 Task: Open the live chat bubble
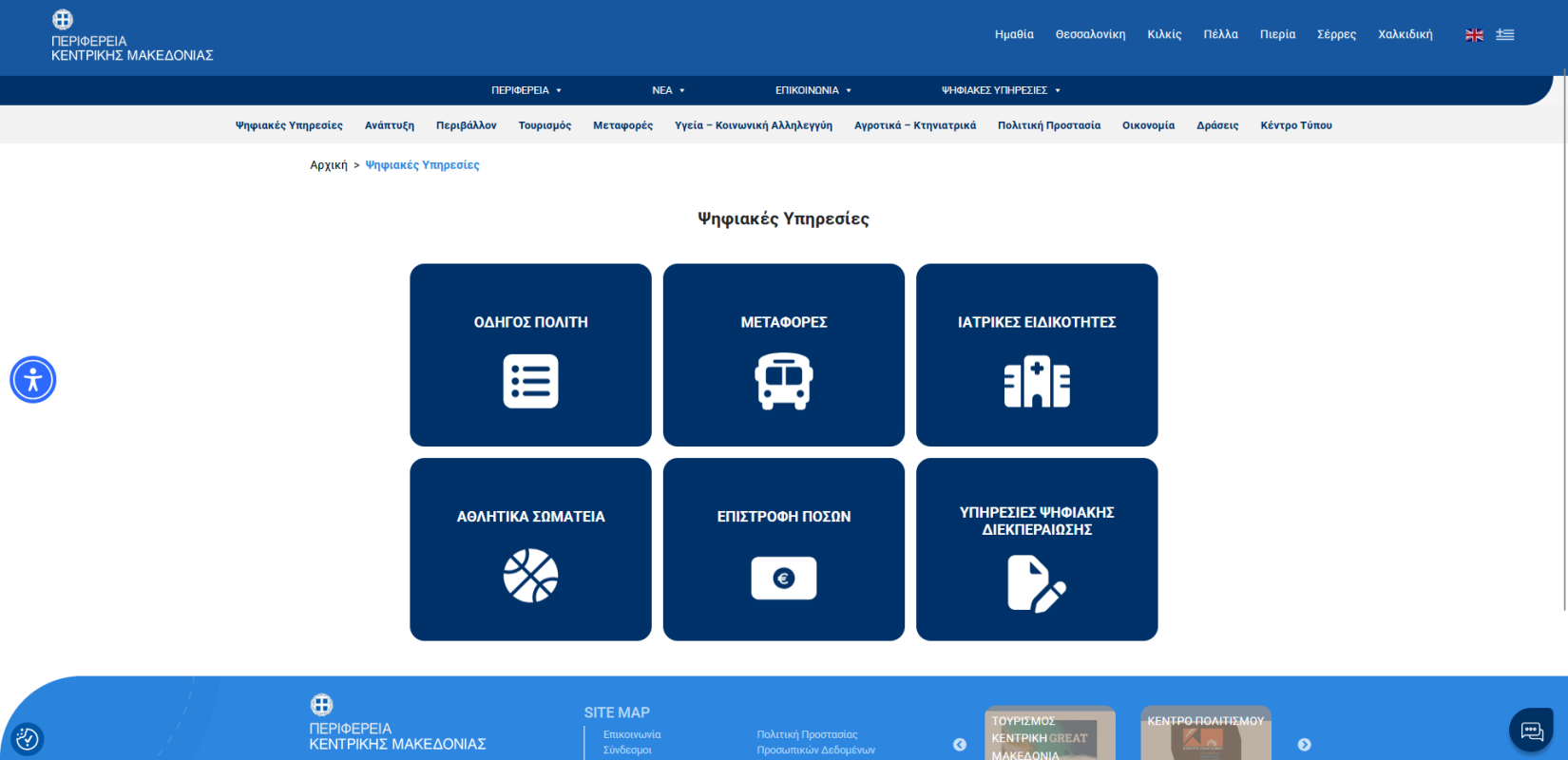coord(1531,730)
